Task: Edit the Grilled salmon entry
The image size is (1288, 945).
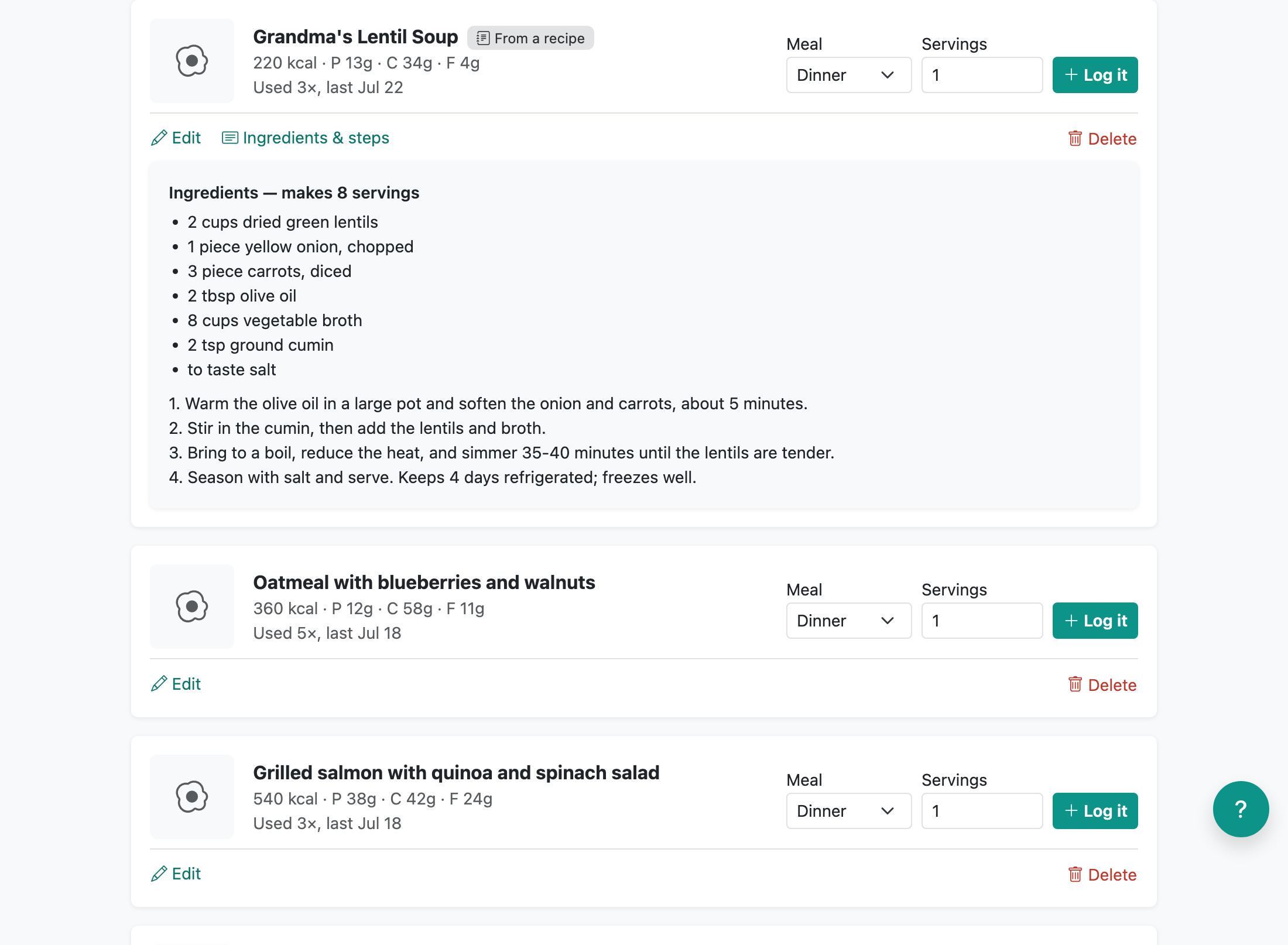Action: click(176, 874)
